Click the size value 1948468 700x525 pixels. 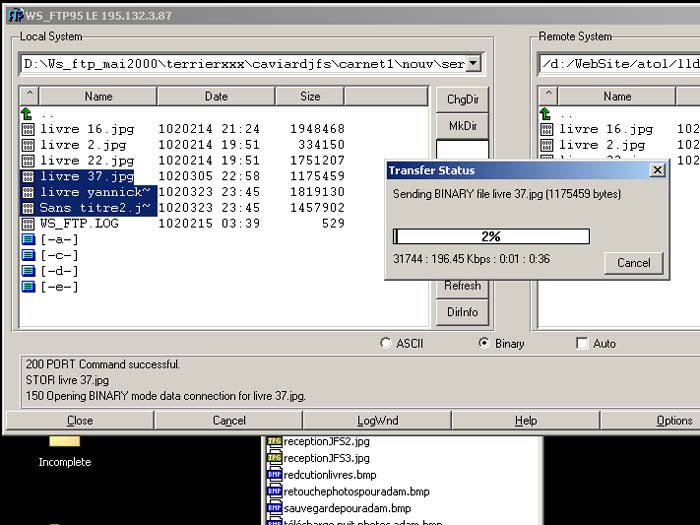coord(317,129)
